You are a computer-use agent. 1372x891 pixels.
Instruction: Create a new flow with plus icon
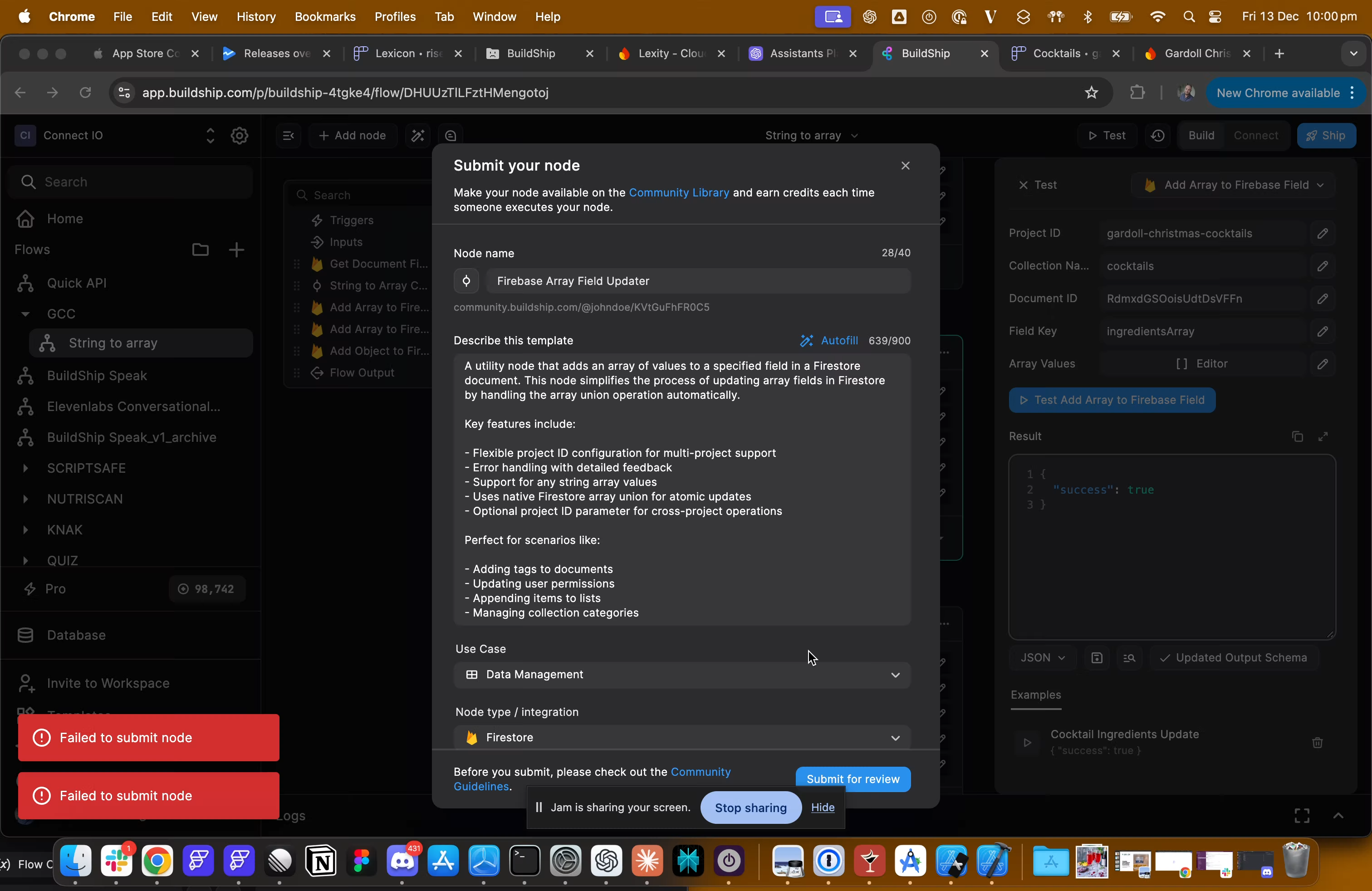point(236,250)
